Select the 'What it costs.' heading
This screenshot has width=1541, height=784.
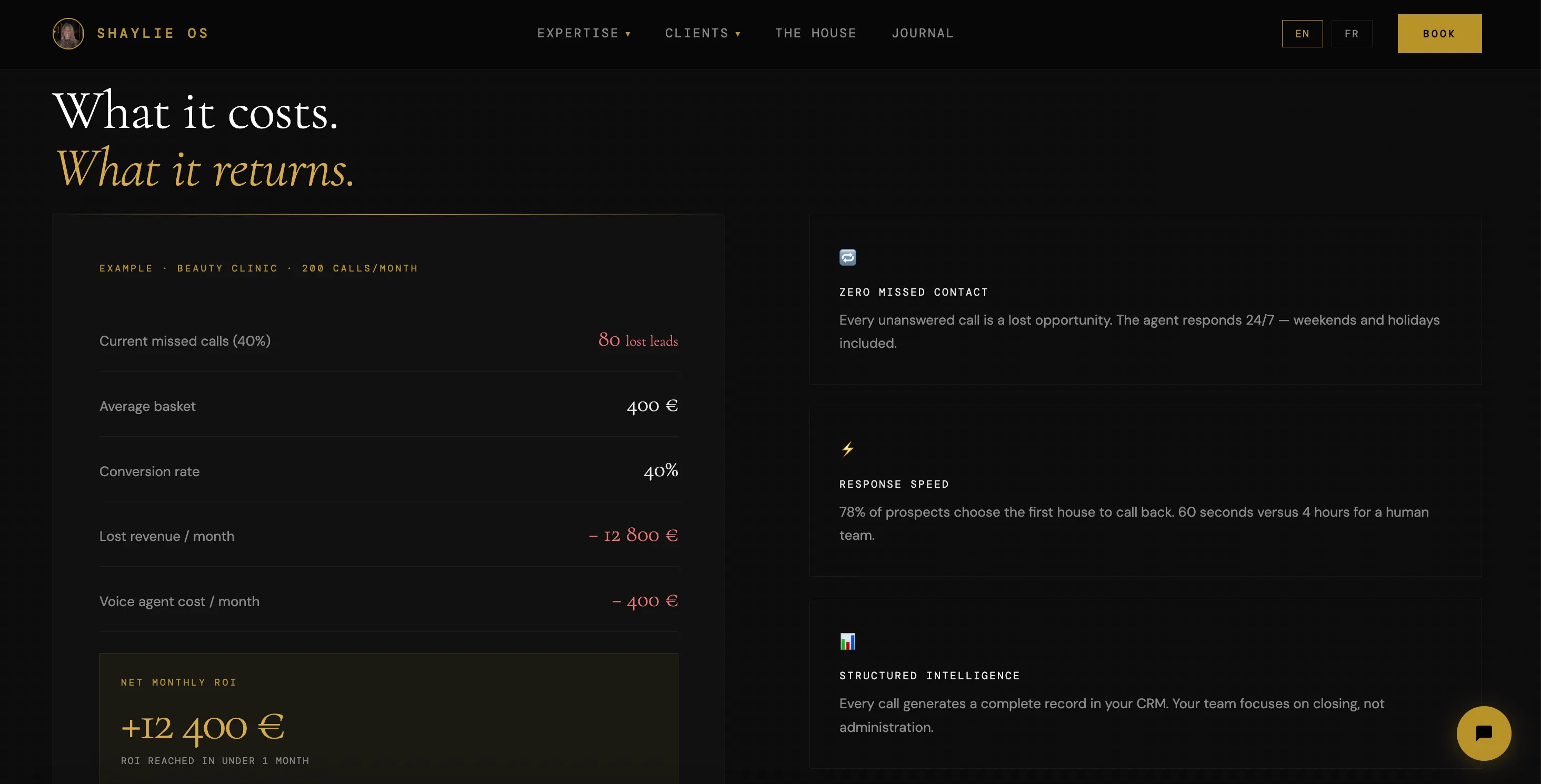tap(196, 111)
